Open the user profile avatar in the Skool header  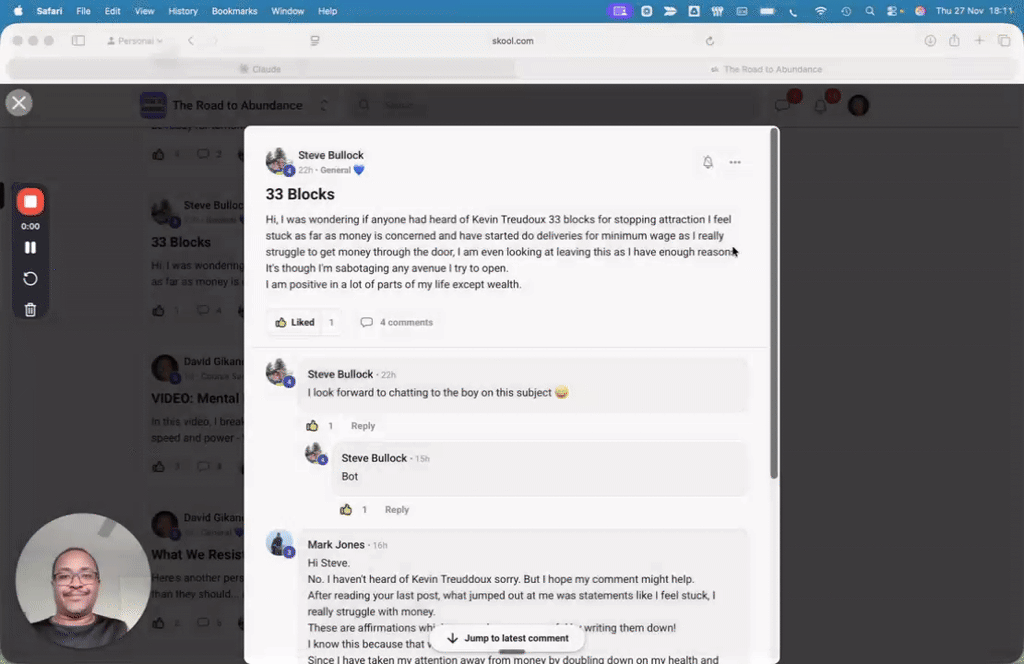858,105
